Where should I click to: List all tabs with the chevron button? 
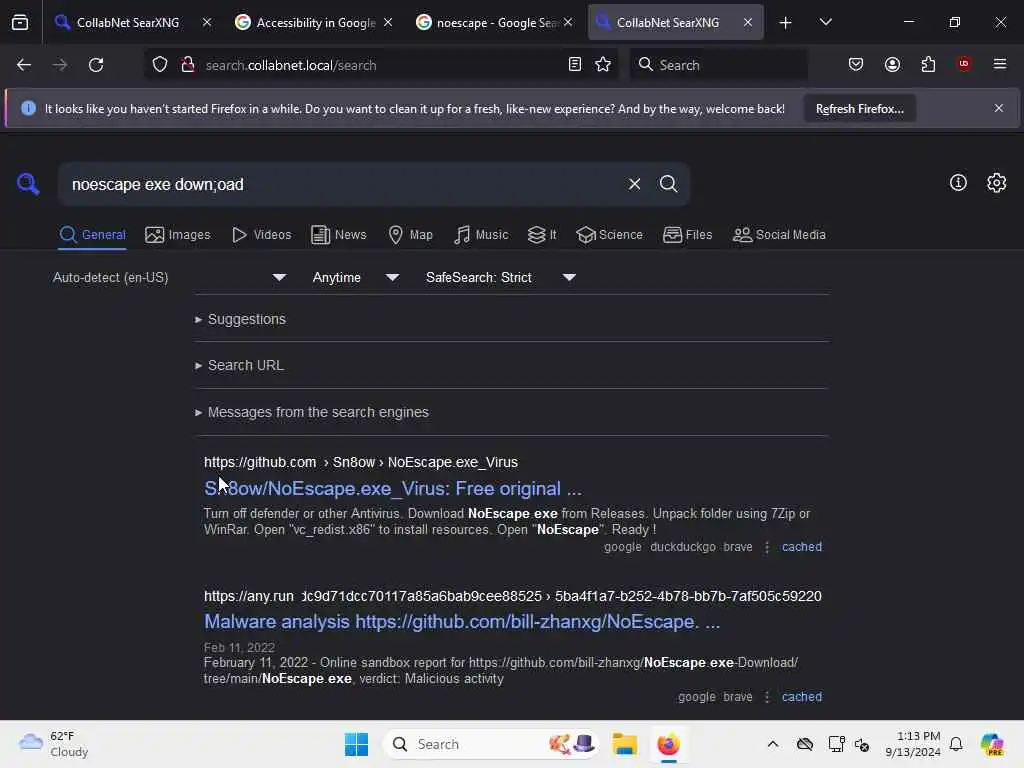[x=825, y=22]
